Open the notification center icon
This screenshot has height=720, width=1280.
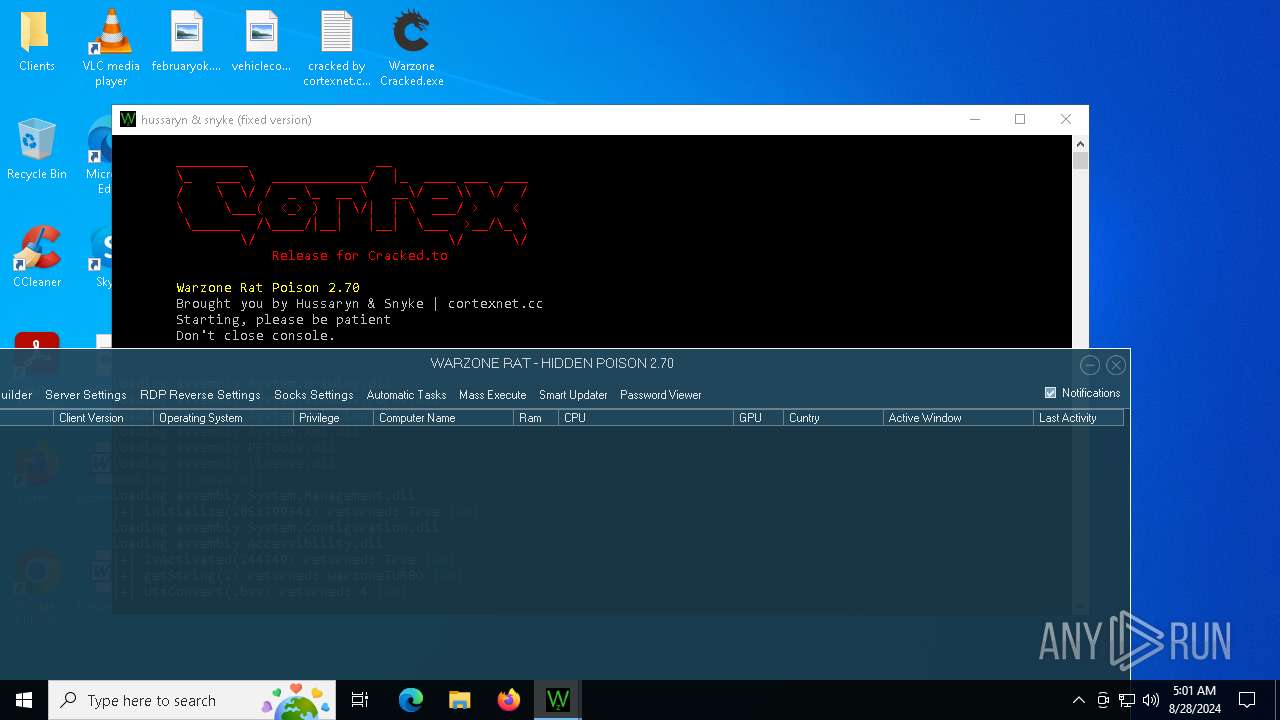(x=1247, y=700)
